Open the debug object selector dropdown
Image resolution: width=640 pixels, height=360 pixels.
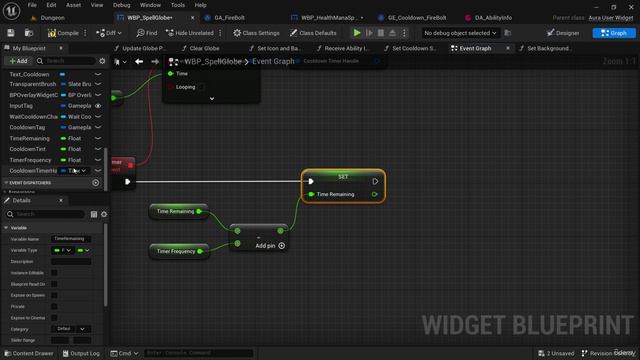(460, 33)
